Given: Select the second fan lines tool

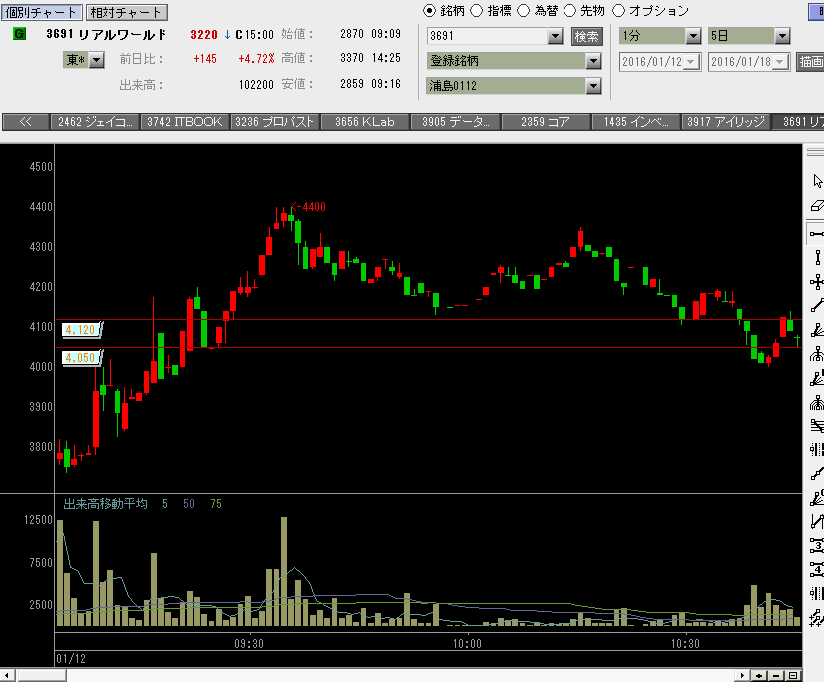Looking at the screenshot, I should 817,378.
